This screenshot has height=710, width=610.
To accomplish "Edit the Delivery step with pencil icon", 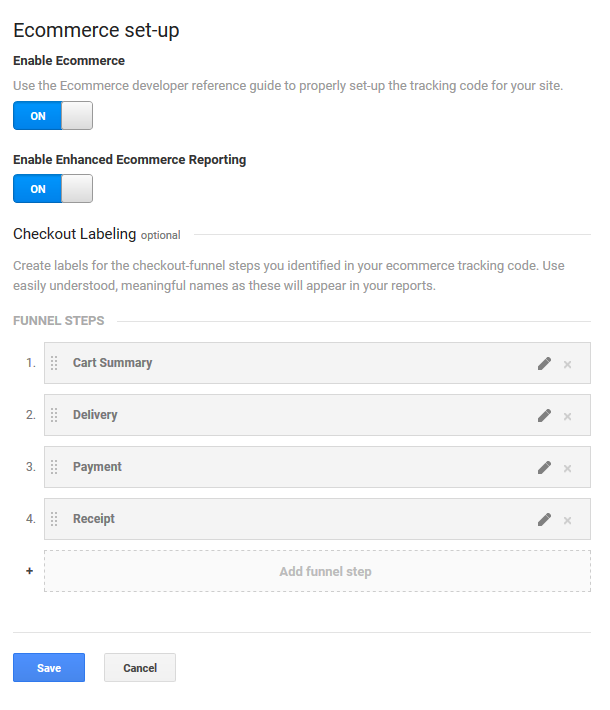I will [x=544, y=415].
